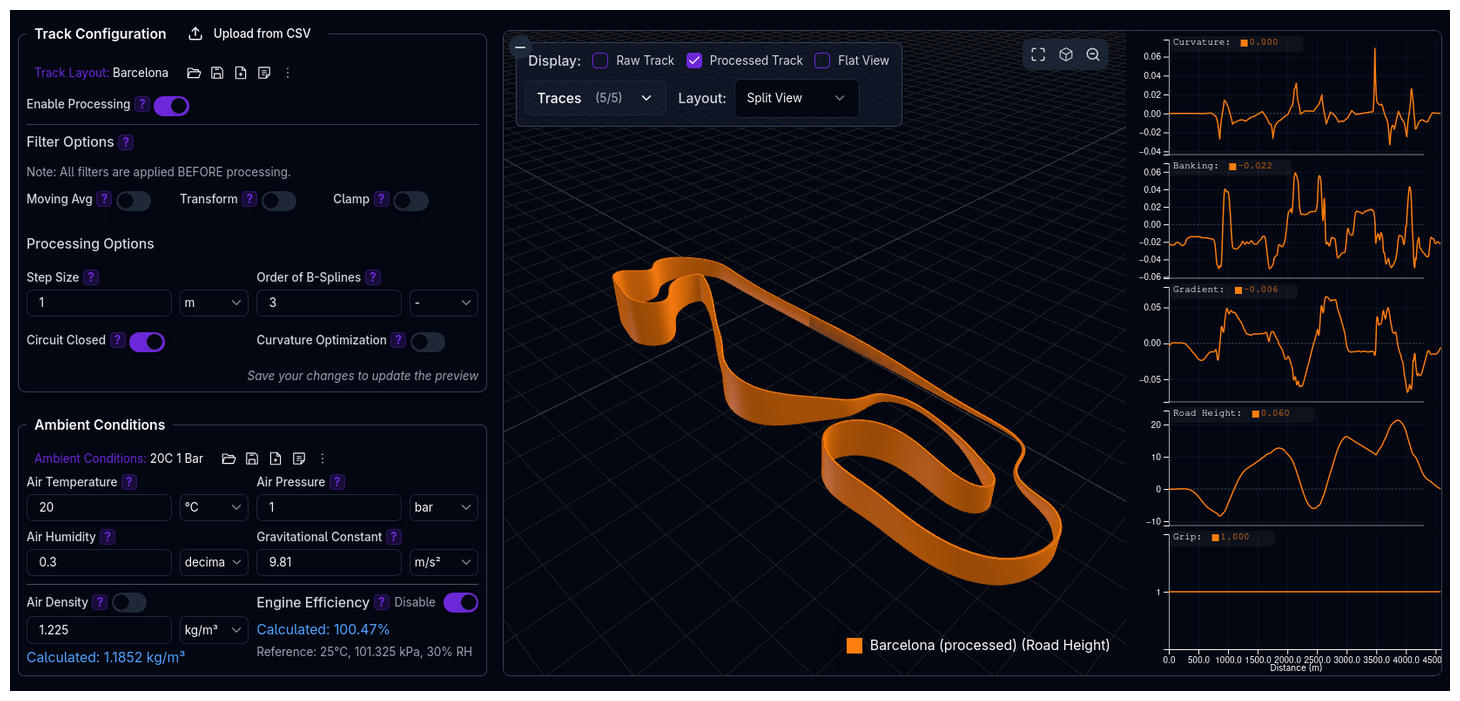Switch display to Flat View

[822, 60]
